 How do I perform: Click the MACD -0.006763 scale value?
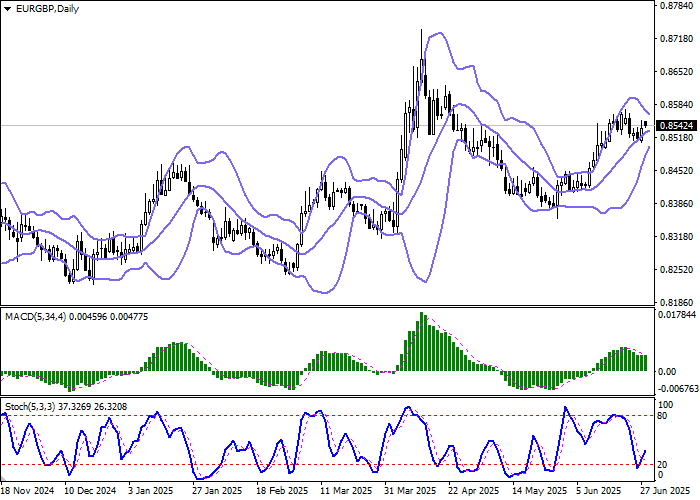click(x=677, y=388)
